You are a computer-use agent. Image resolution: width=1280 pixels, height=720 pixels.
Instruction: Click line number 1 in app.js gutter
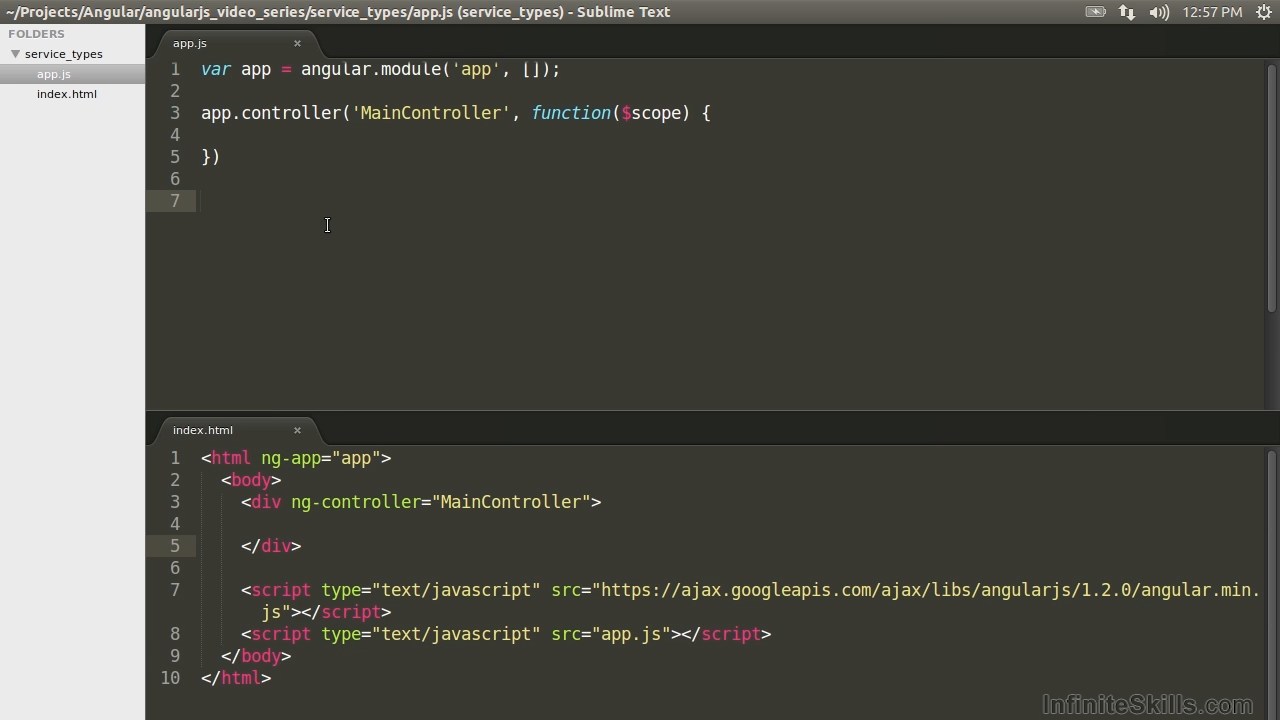point(175,69)
